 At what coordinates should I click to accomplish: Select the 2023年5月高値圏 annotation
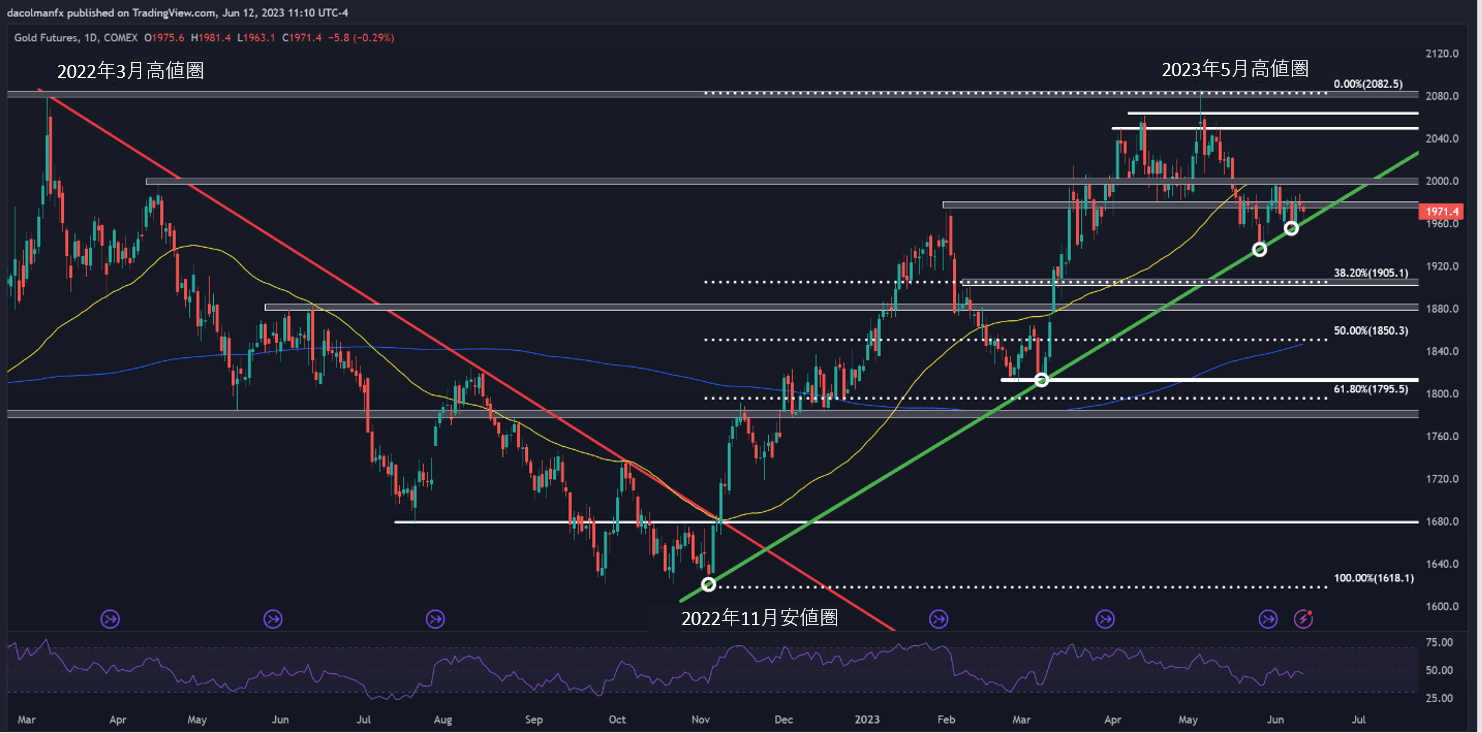[x=1235, y=69]
